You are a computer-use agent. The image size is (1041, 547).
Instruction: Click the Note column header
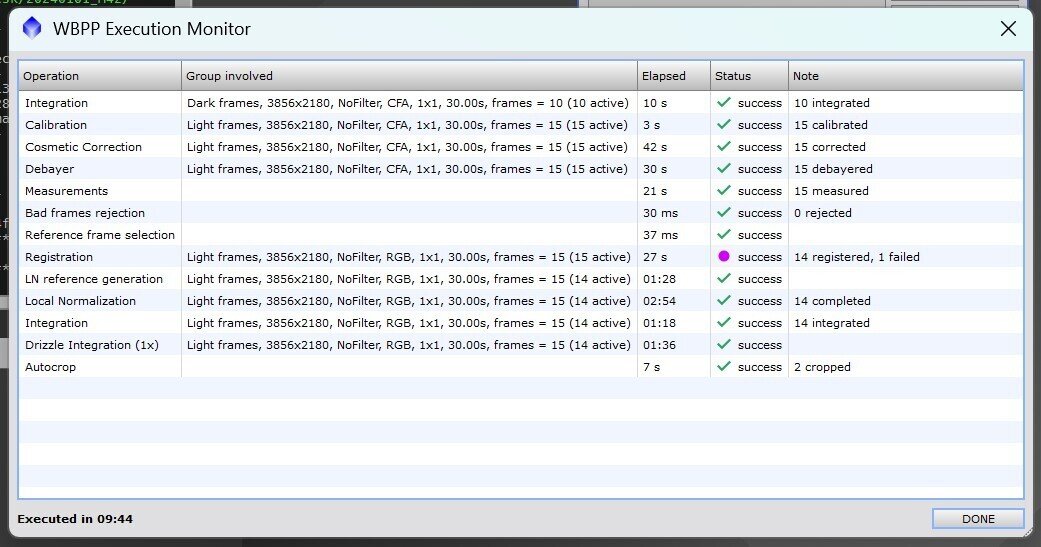point(906,76)
